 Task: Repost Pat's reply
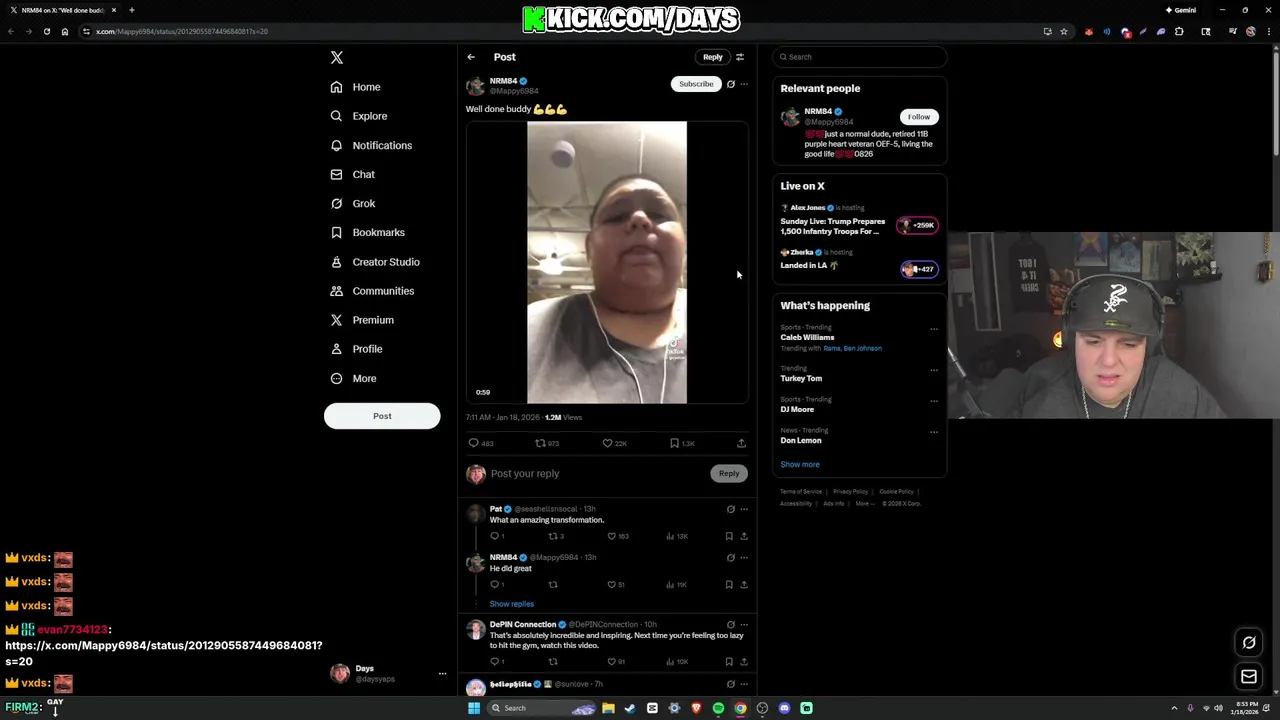[553, 536]
